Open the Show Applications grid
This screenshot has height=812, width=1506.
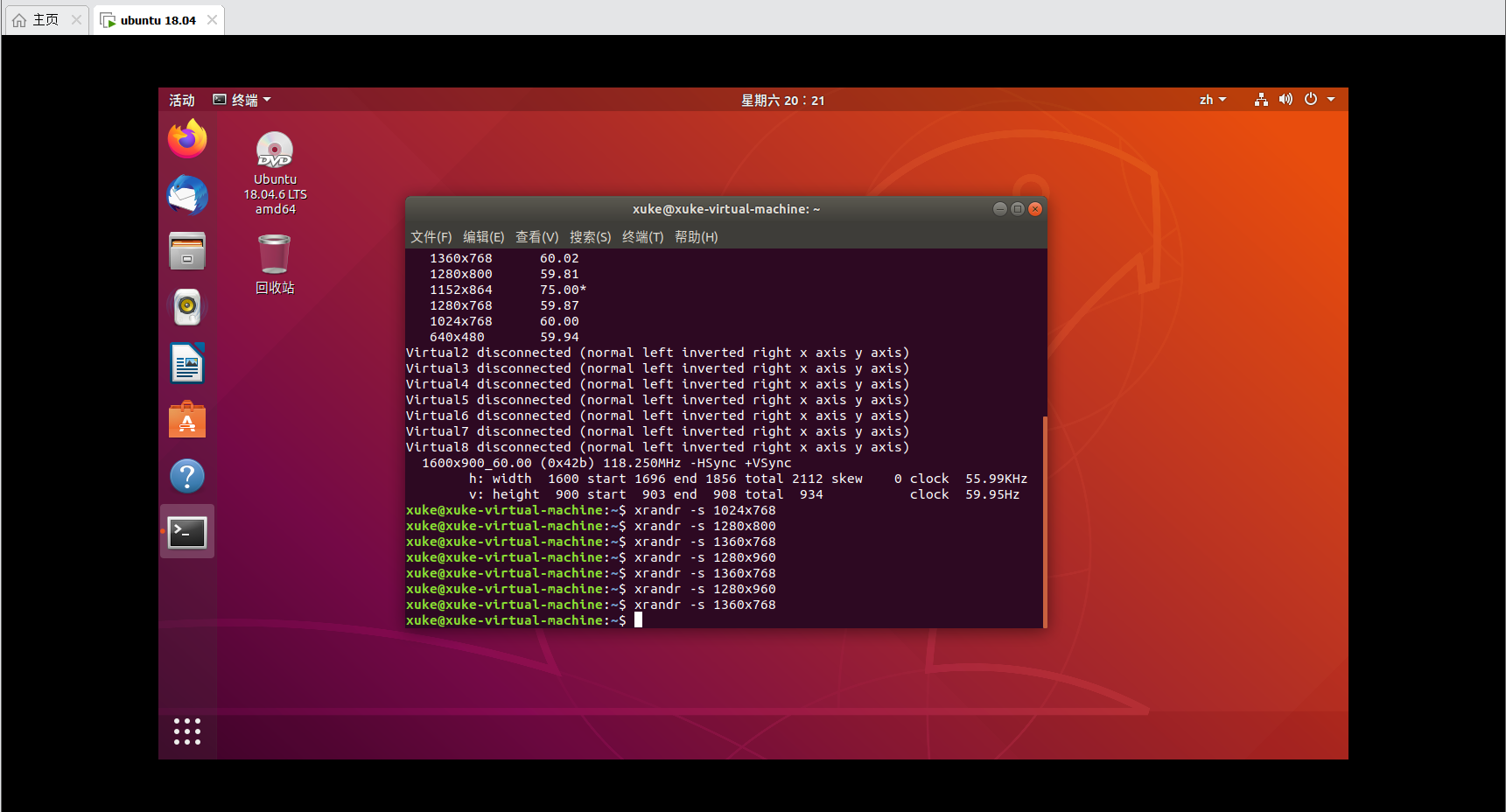click(186, 731)
